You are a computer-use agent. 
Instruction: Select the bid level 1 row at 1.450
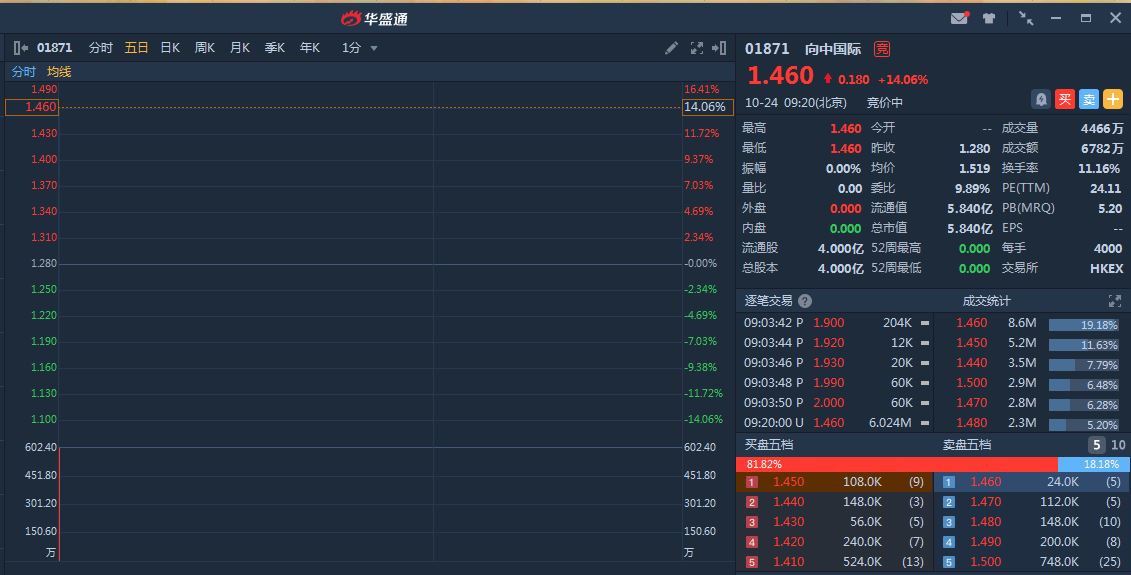point(835,482)
